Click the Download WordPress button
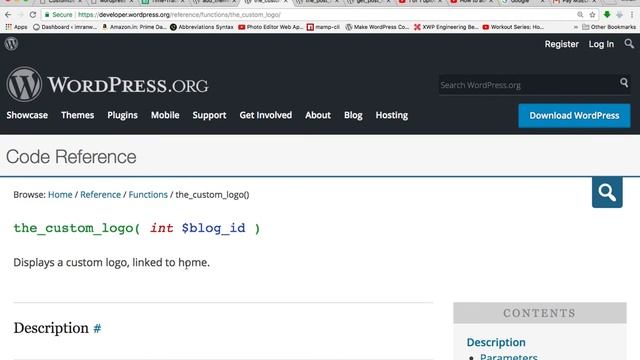The image size is (640, 360). point(574,116)
